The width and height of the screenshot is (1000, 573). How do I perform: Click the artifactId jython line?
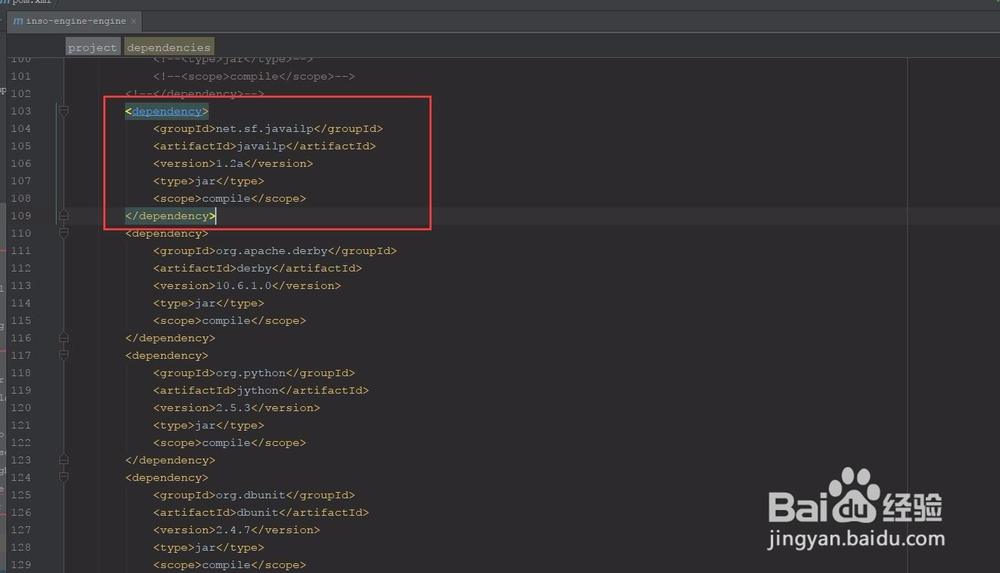(261, 391)
